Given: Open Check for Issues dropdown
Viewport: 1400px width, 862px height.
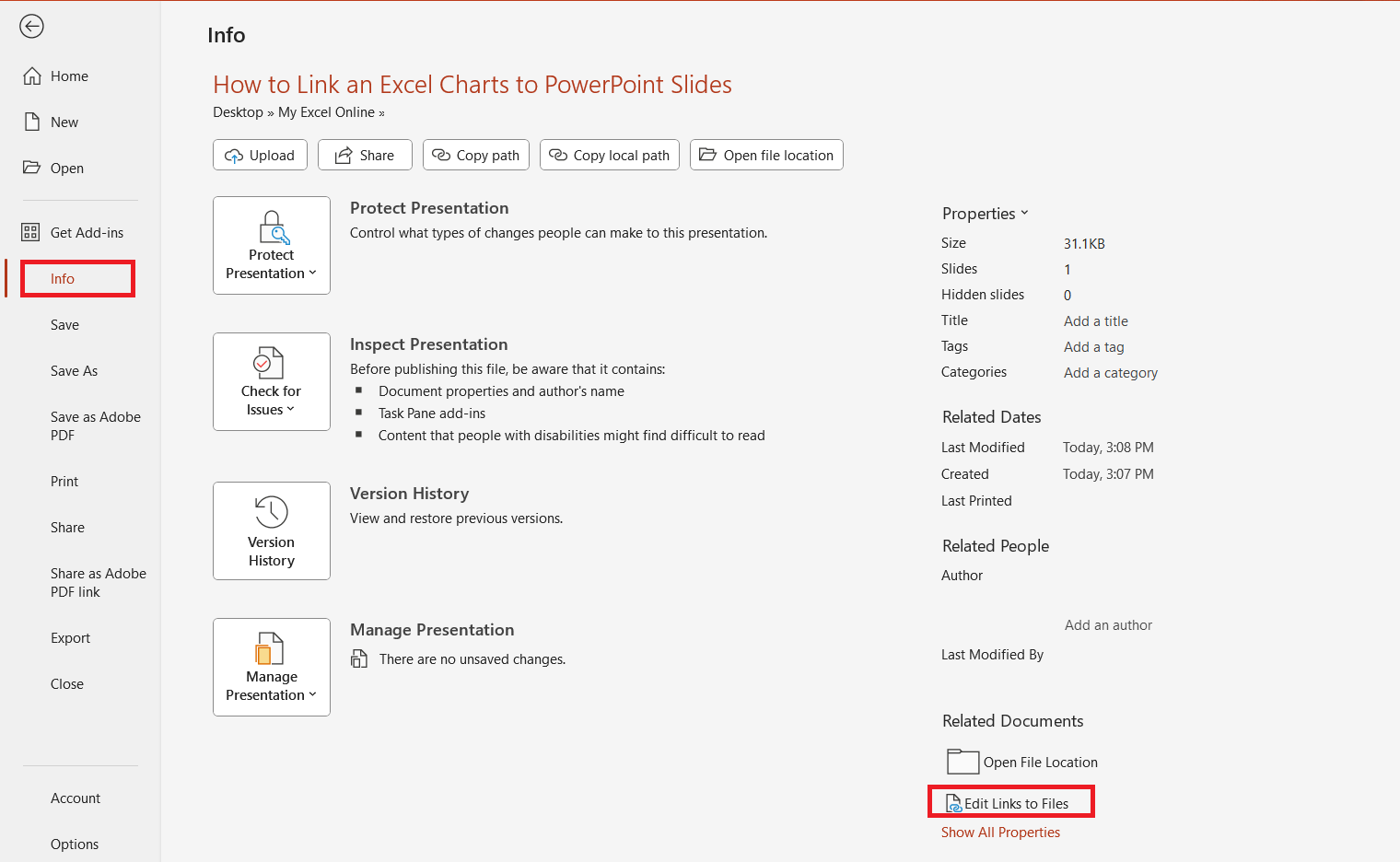Looking at the screenshot, I should click(x=272, y=382).
